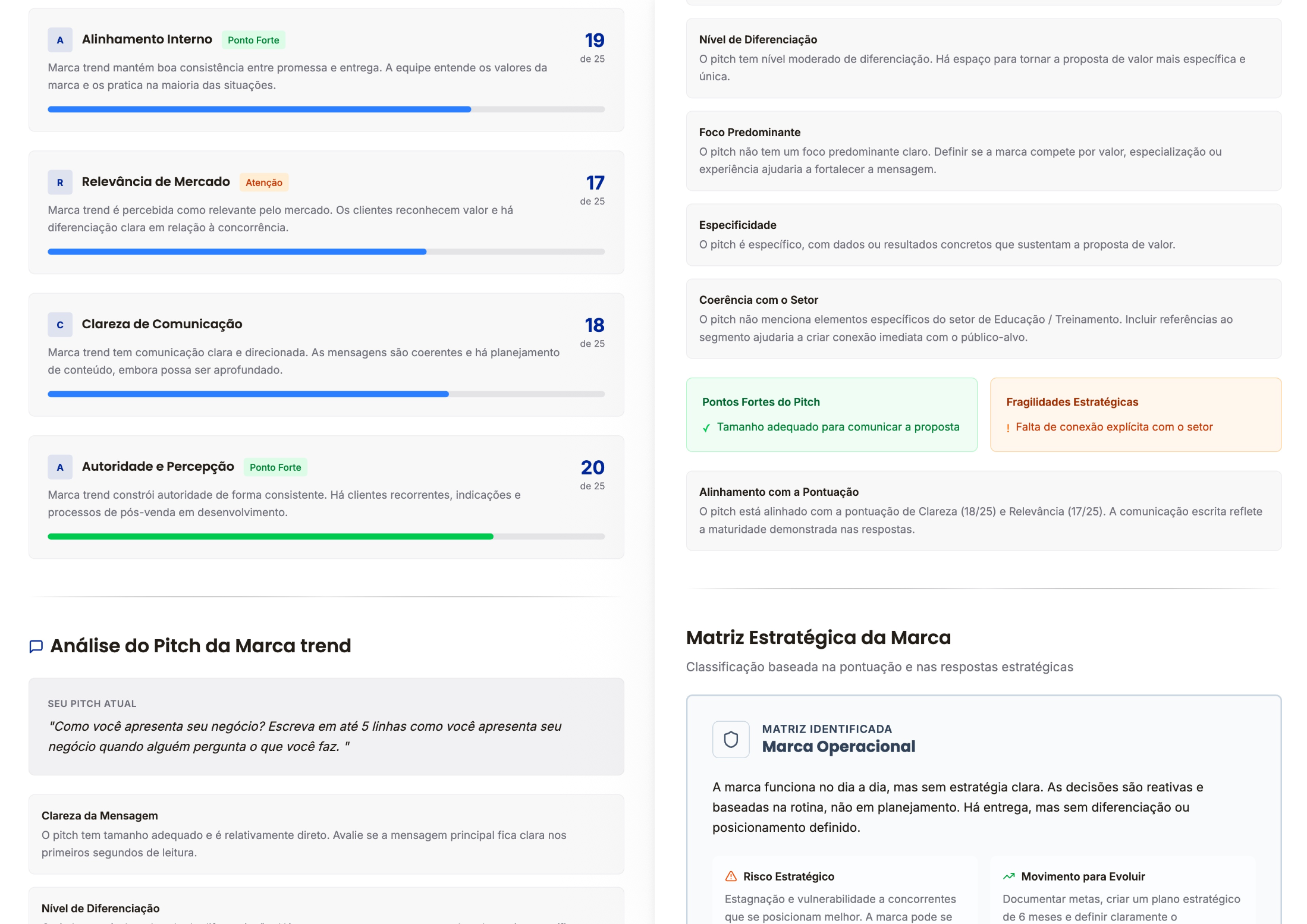Select the "R" icon for Relevância de Mercado
The image size is (1307, 924).
coord(59,182)
